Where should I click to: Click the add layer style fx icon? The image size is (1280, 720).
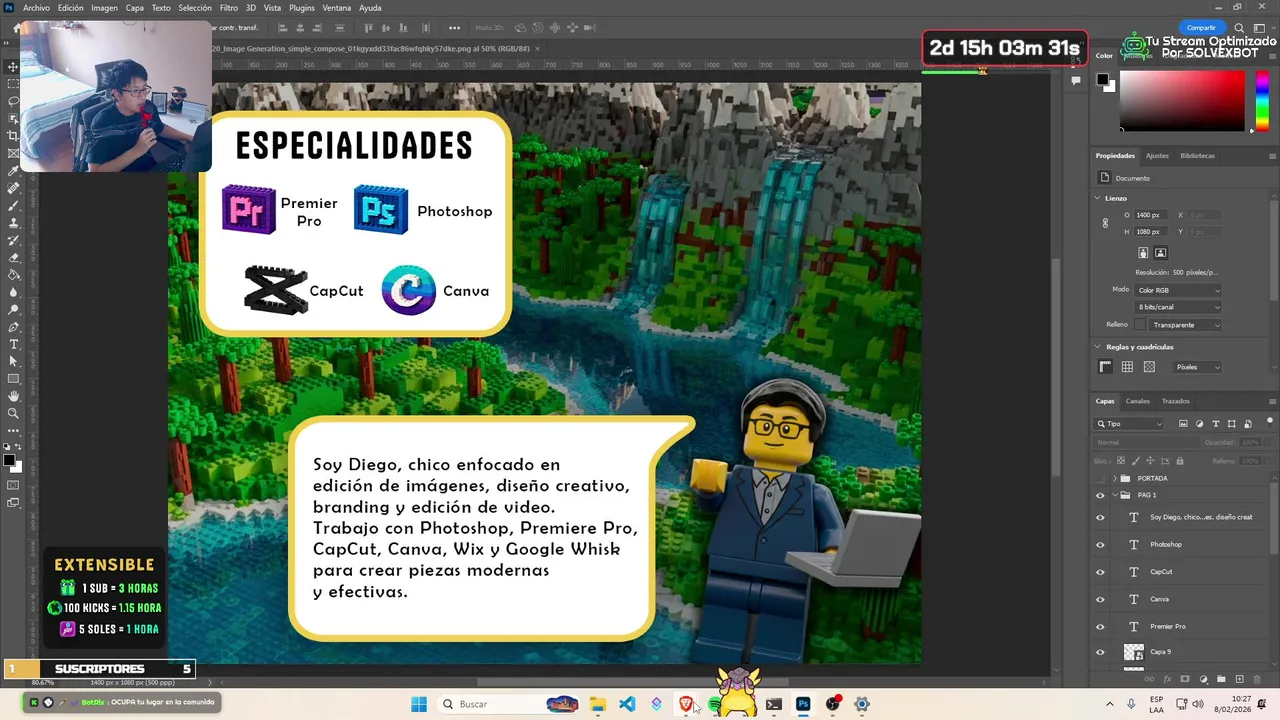1168,679
